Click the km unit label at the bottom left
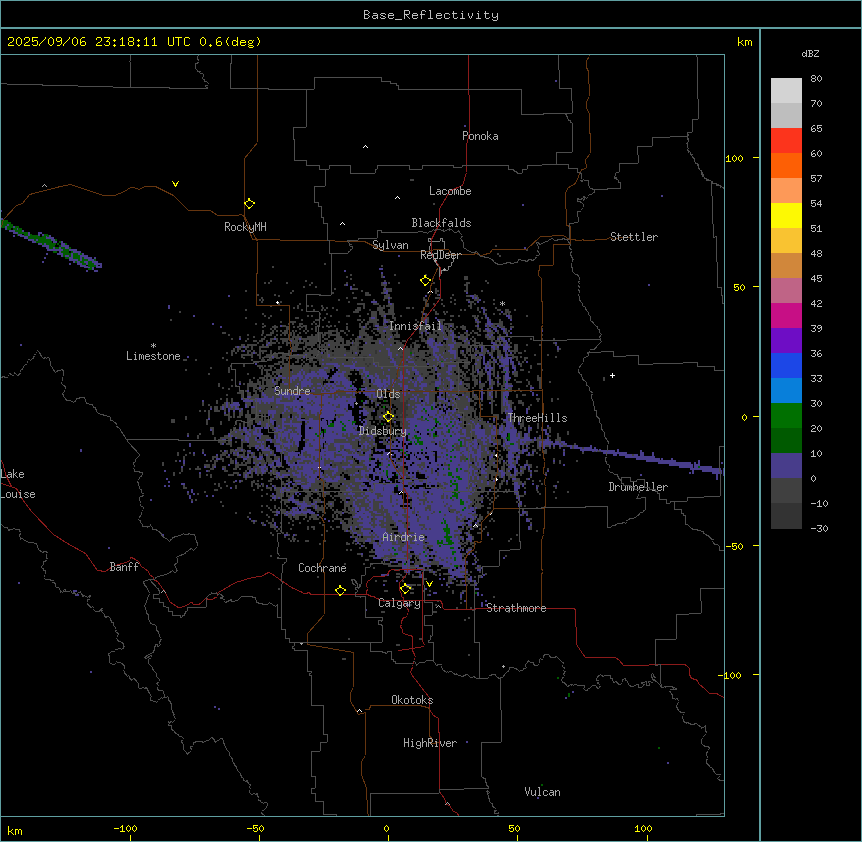 coord(15,830)
